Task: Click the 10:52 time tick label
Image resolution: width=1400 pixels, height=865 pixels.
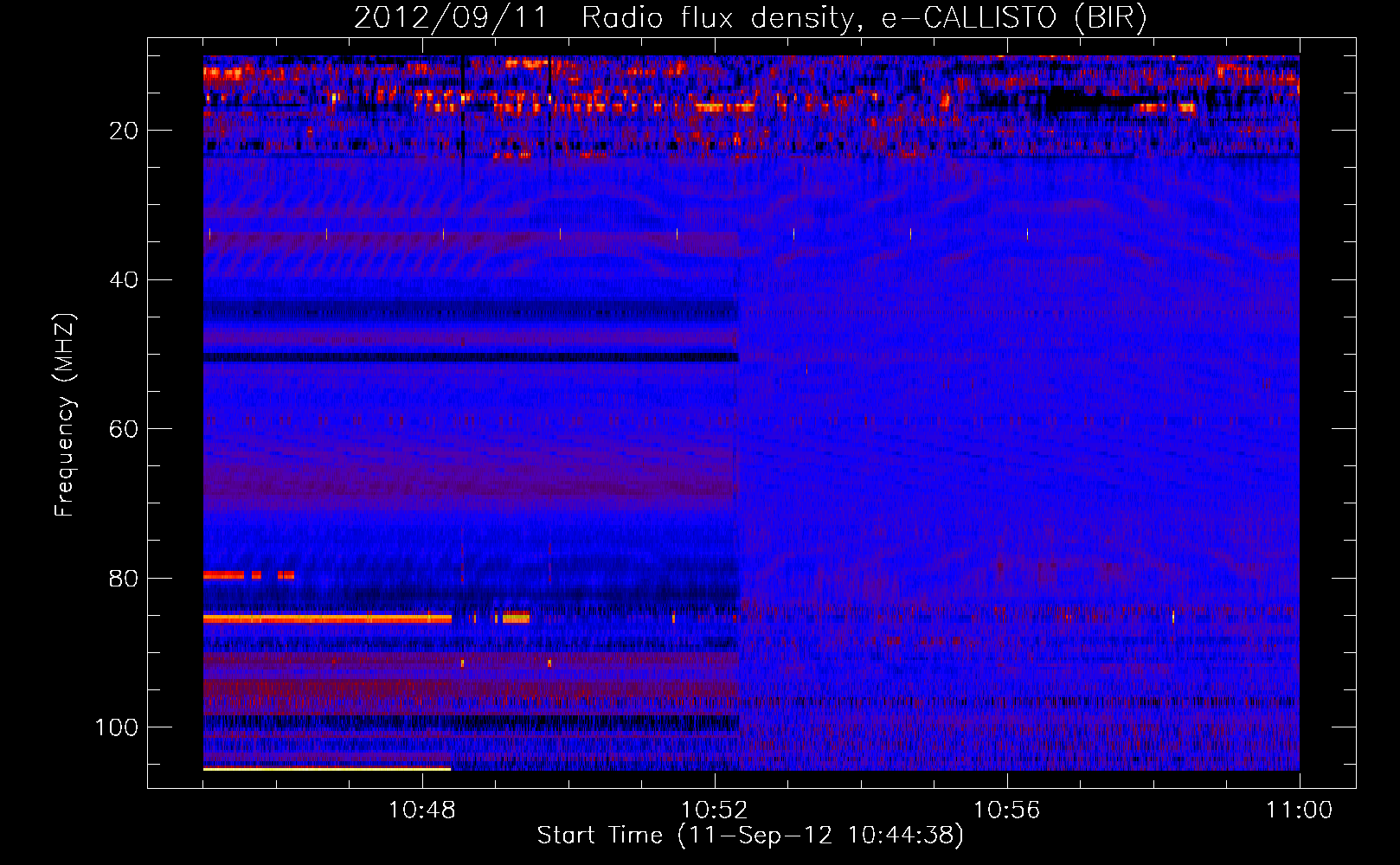Action: (715, 811)
